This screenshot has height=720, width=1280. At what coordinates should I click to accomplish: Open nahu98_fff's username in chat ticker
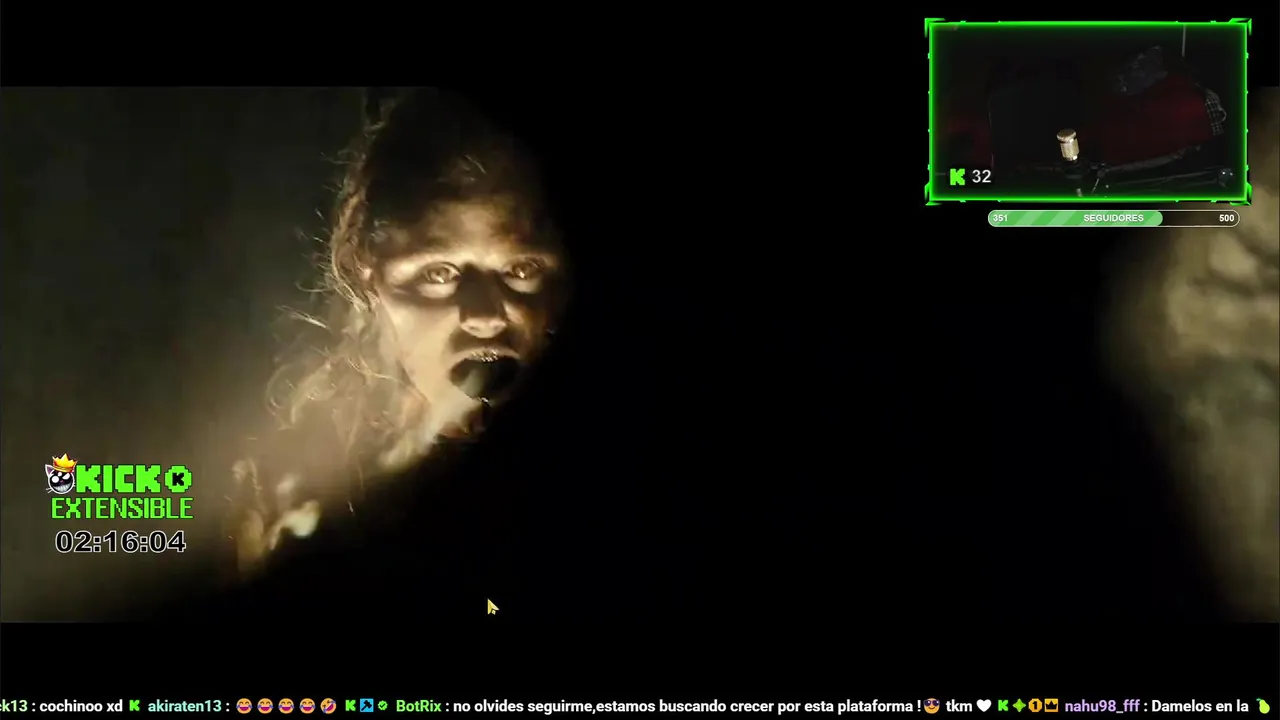1102,706
